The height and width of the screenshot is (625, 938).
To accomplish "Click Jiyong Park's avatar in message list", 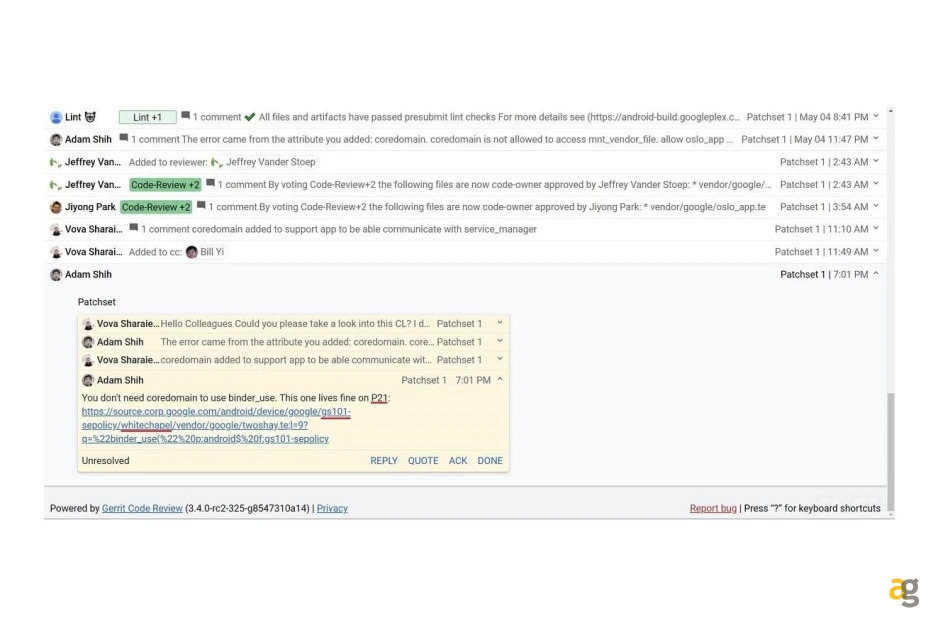I will [56, 207].
